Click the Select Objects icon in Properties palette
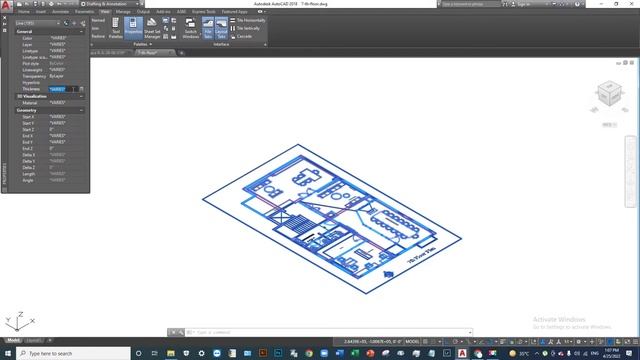Image resolution: width=640 pixels, height=360 pixels. [x=74, y=23]
